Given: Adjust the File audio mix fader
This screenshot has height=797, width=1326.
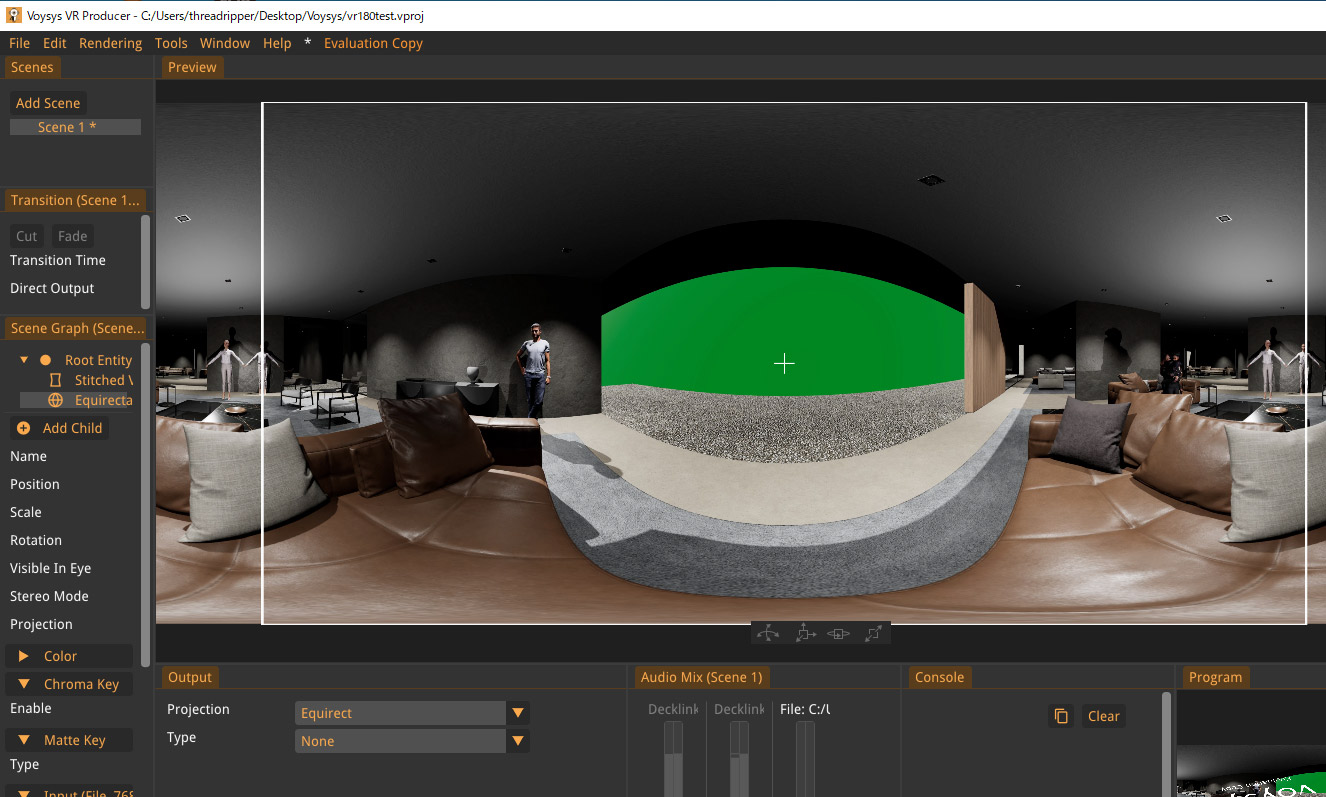Looking at the screenshot, I should [x=805, y=760].
